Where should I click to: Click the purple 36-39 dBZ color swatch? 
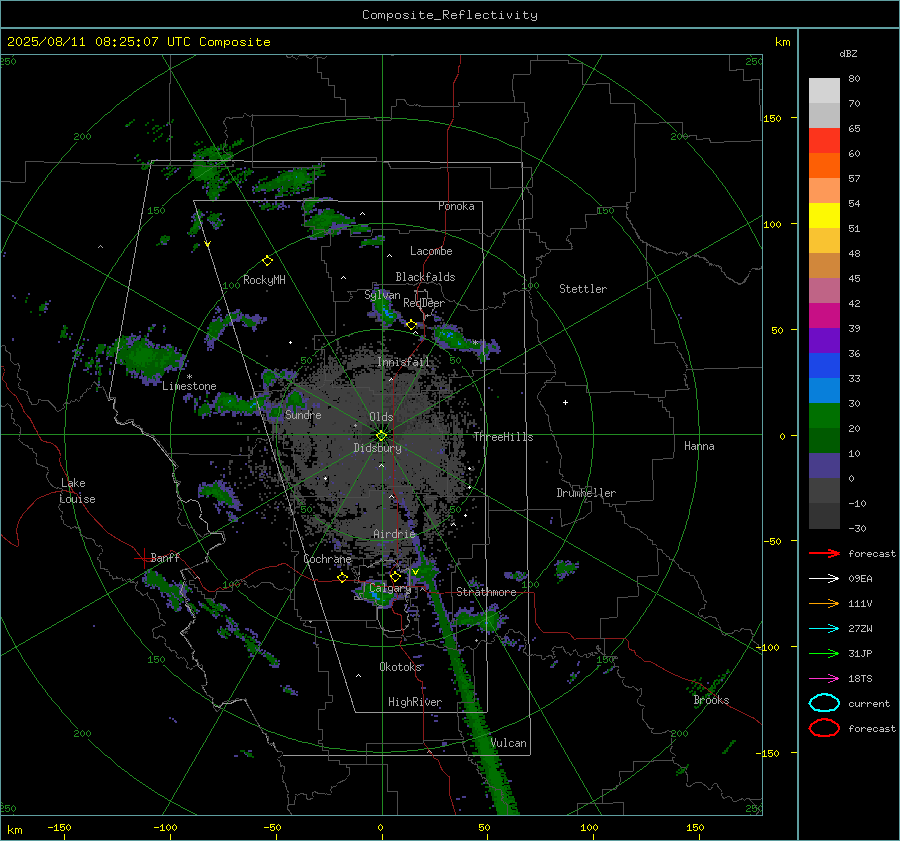click(824, 341)
